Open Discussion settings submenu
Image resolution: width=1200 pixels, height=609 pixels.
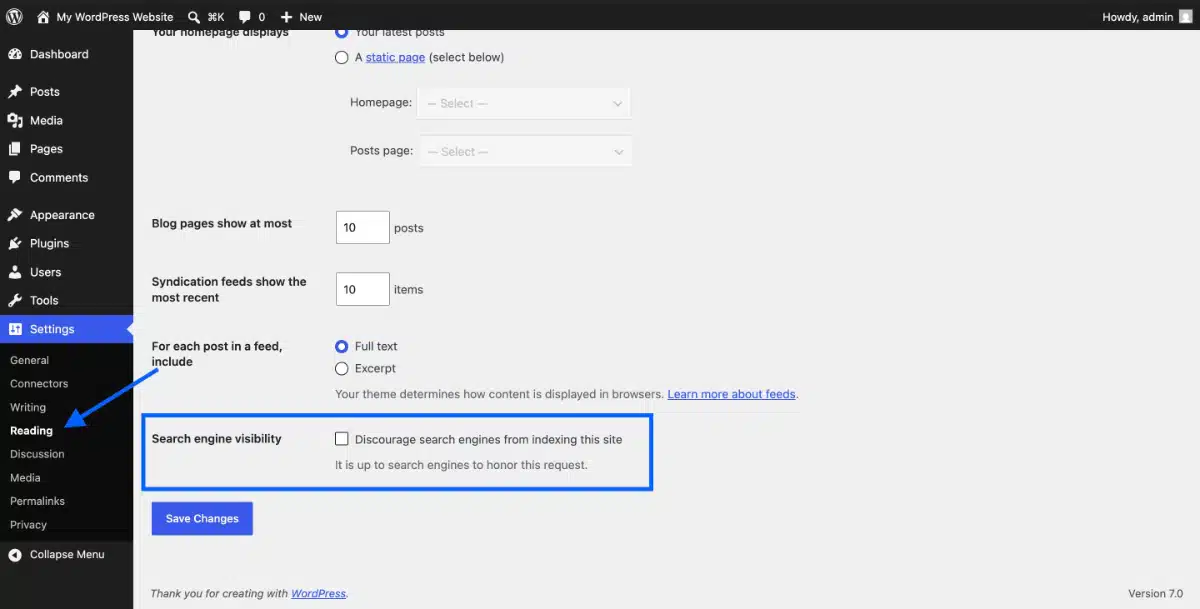click(37, 454)
